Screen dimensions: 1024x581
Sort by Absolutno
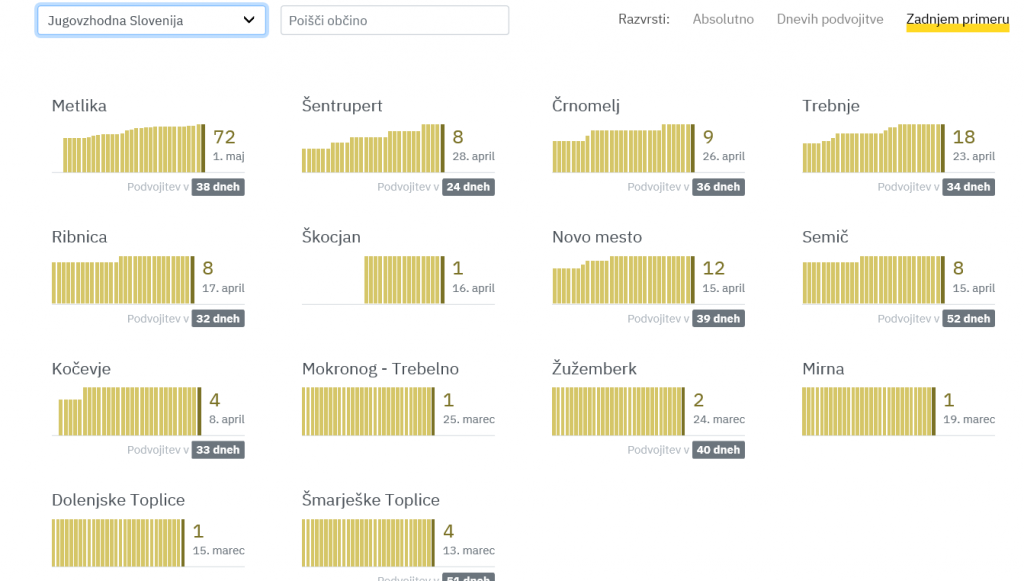723,20
